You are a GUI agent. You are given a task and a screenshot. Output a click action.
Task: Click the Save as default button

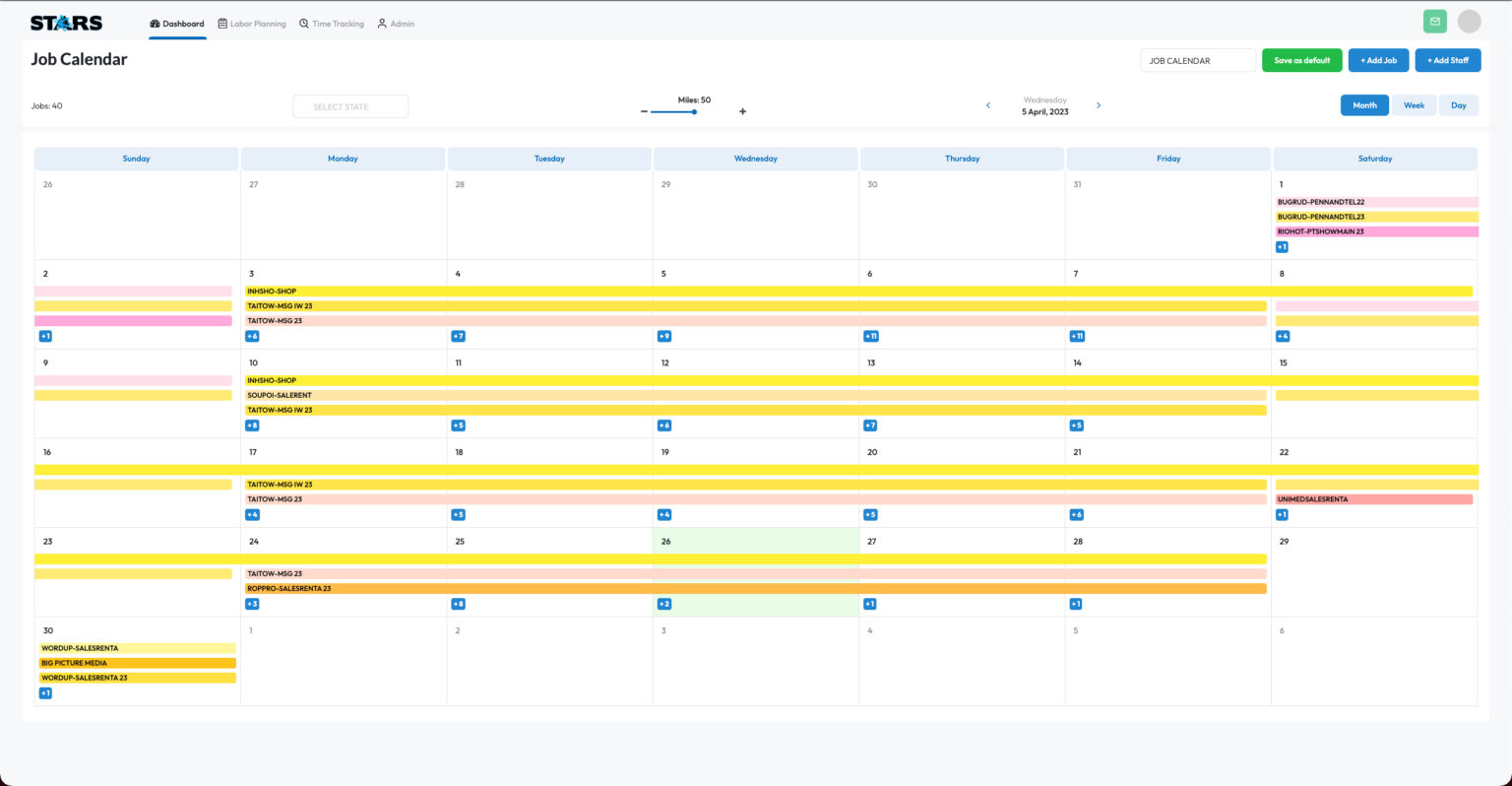[x=1301, y=60]
